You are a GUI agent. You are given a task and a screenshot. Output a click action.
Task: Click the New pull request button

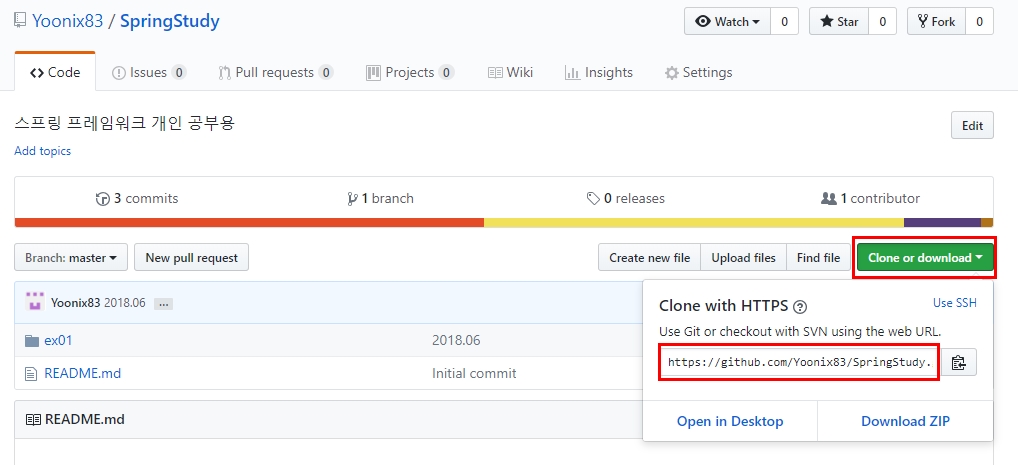192,257
